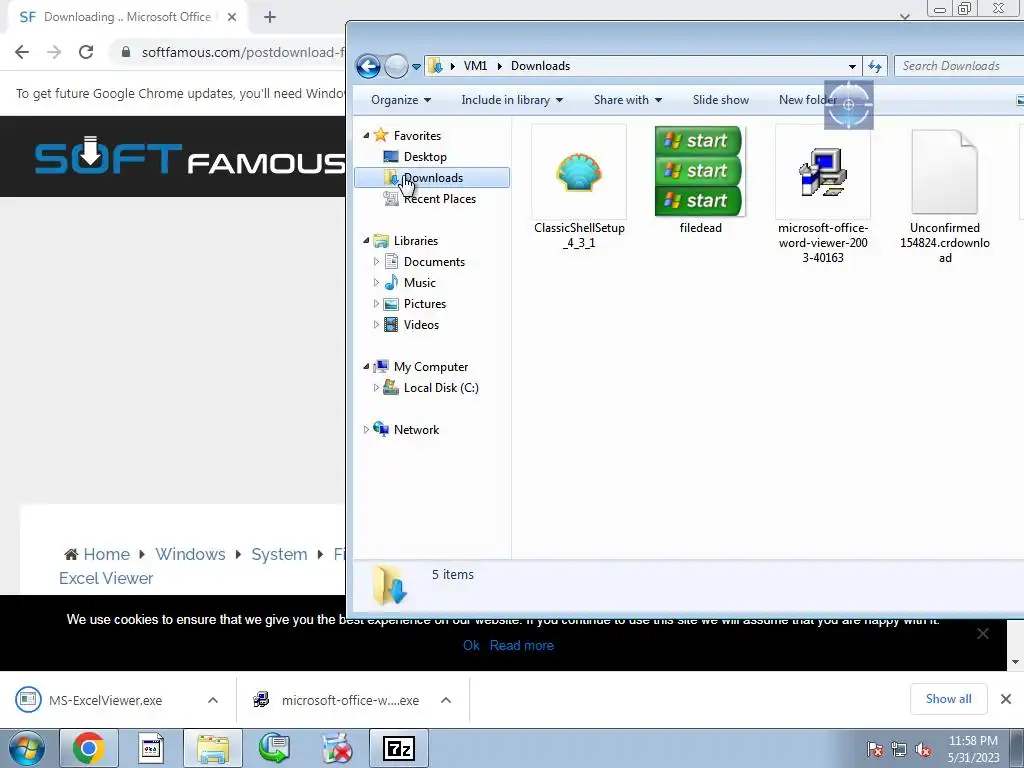
Task: Click the Search Downloads field
Action: 957,66
